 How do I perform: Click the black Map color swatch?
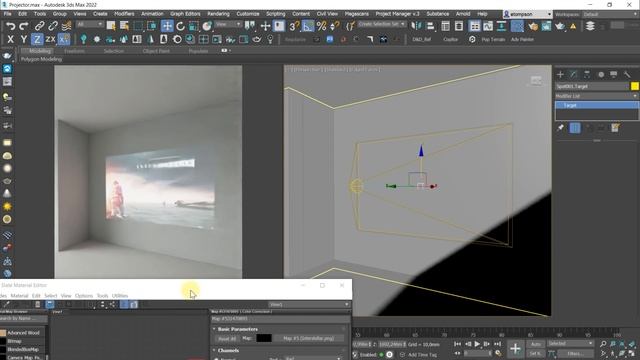coord(264,338)
